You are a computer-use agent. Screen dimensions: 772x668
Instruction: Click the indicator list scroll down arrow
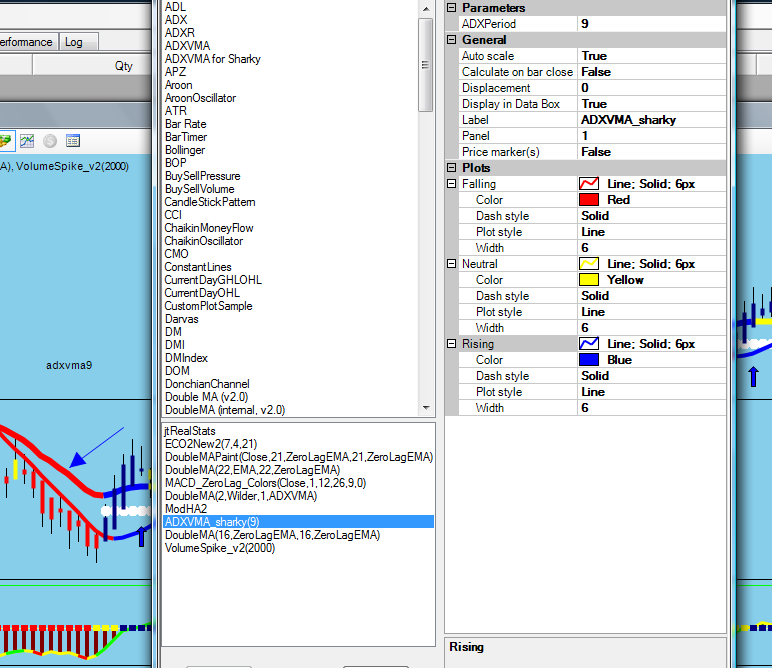click(426, 408)
